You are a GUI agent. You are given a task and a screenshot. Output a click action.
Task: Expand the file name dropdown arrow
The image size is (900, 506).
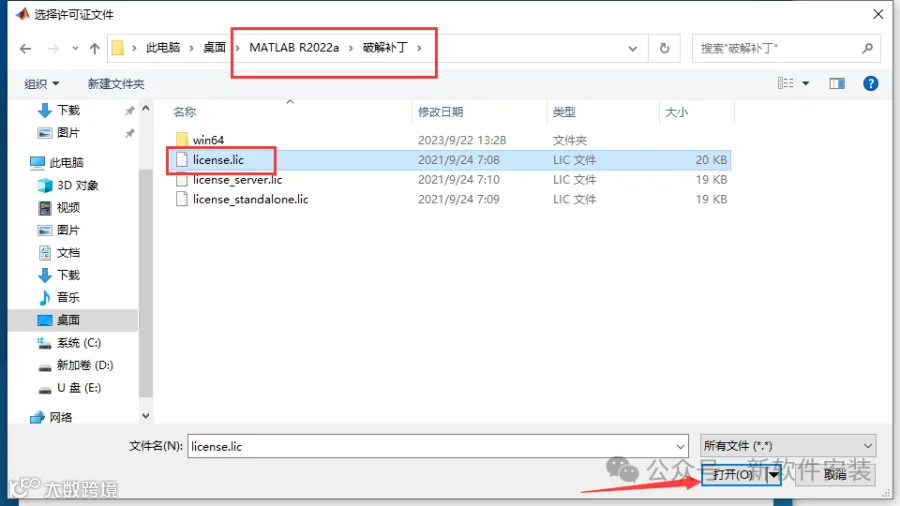(x=680, y=446)
